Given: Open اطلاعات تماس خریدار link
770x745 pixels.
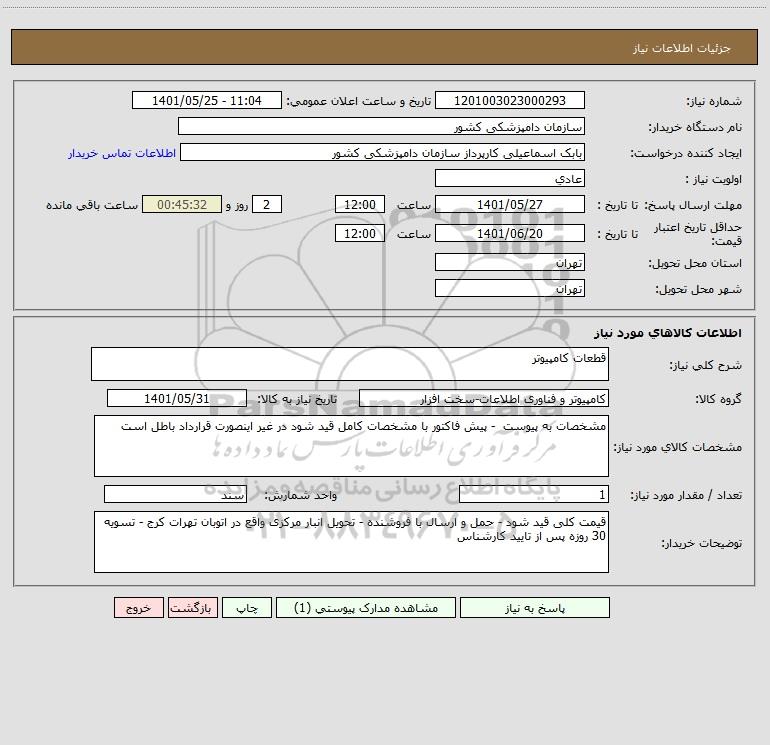Looking at the screenshot, I should pos(122,153).
